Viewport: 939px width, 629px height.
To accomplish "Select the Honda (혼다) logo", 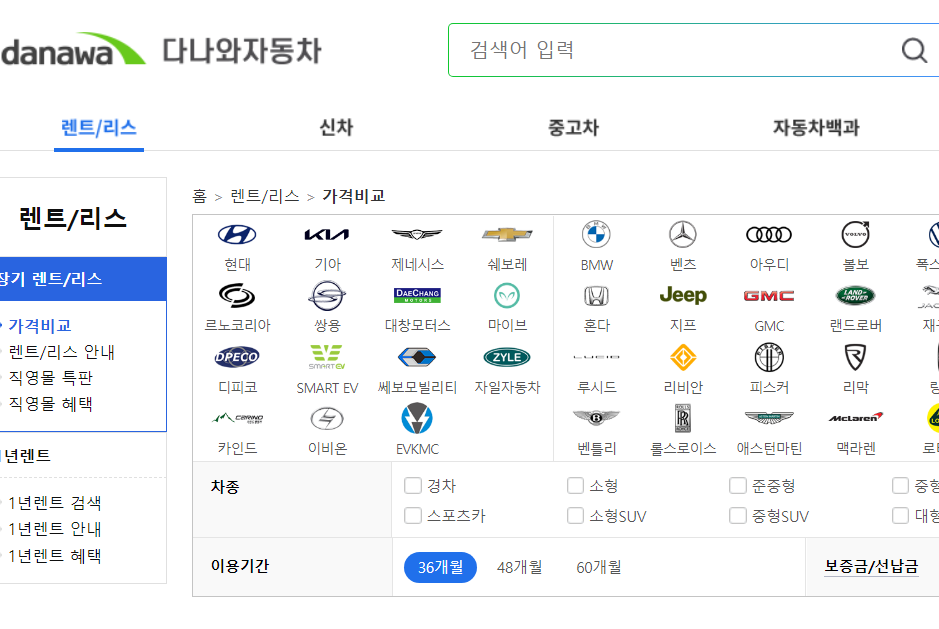I will (x=596, y=295).
